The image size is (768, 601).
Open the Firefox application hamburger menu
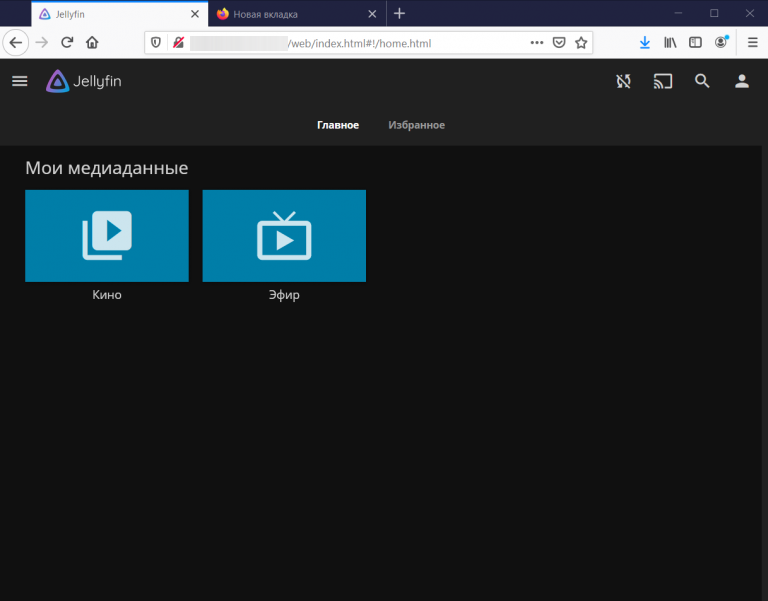[752, 43]
